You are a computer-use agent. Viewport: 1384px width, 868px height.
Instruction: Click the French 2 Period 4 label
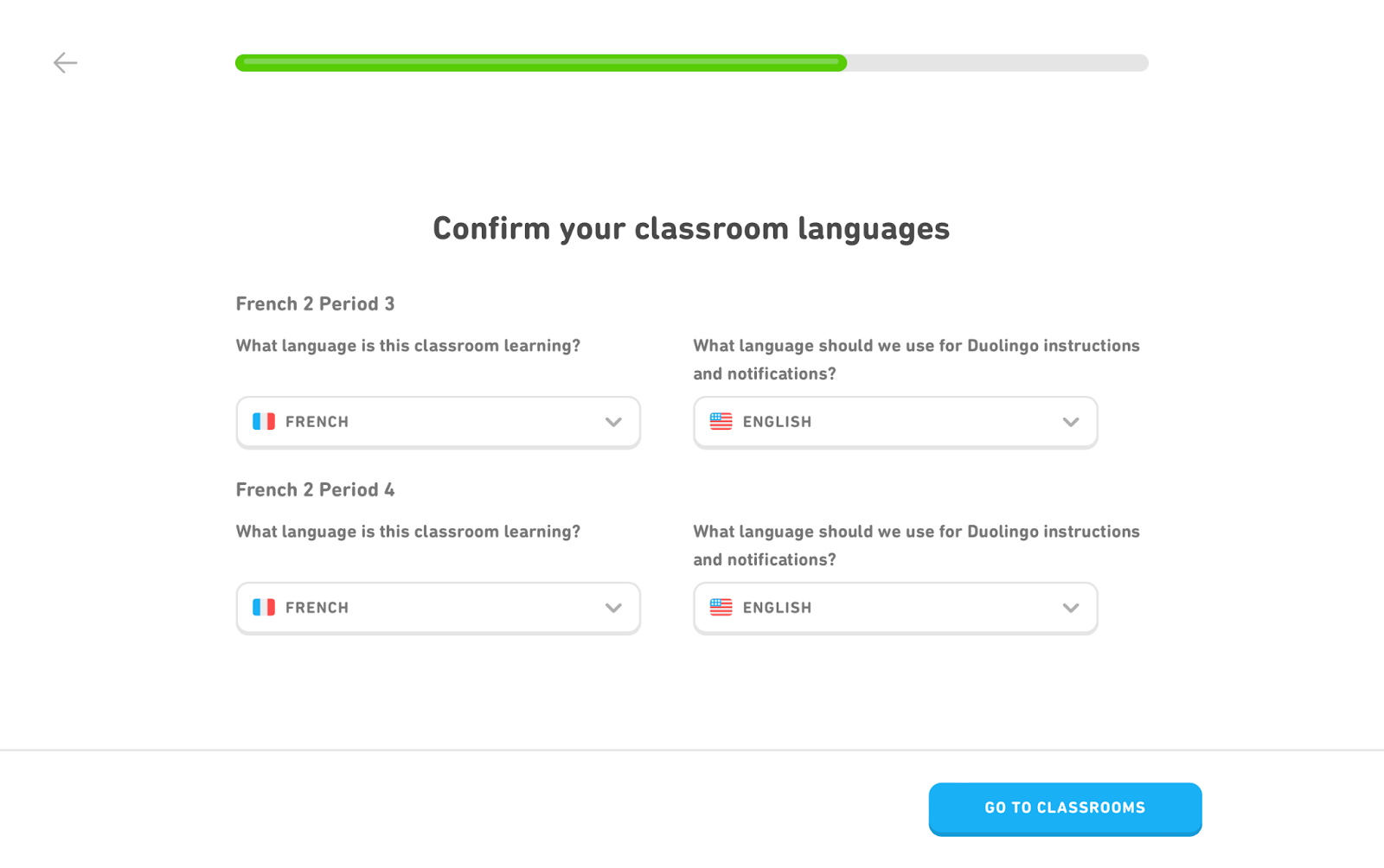[x=315, y=489]
